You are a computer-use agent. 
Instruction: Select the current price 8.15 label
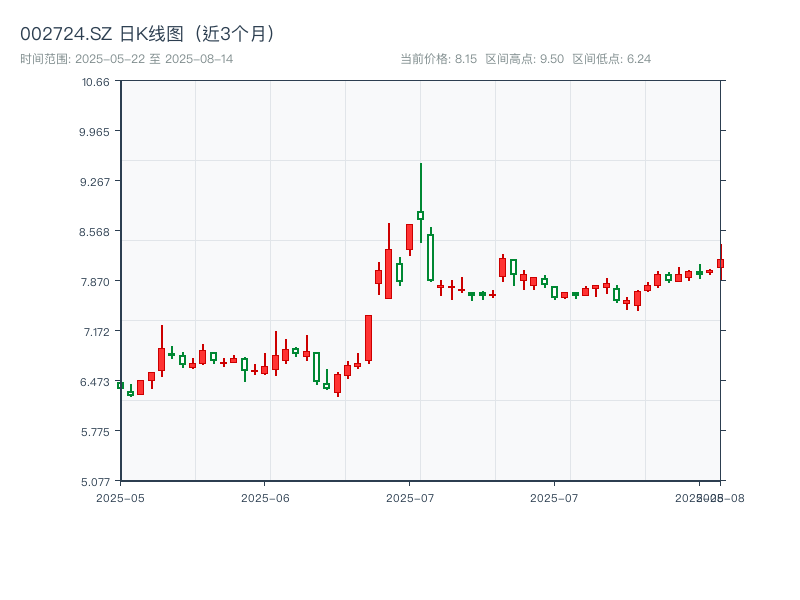438,59
